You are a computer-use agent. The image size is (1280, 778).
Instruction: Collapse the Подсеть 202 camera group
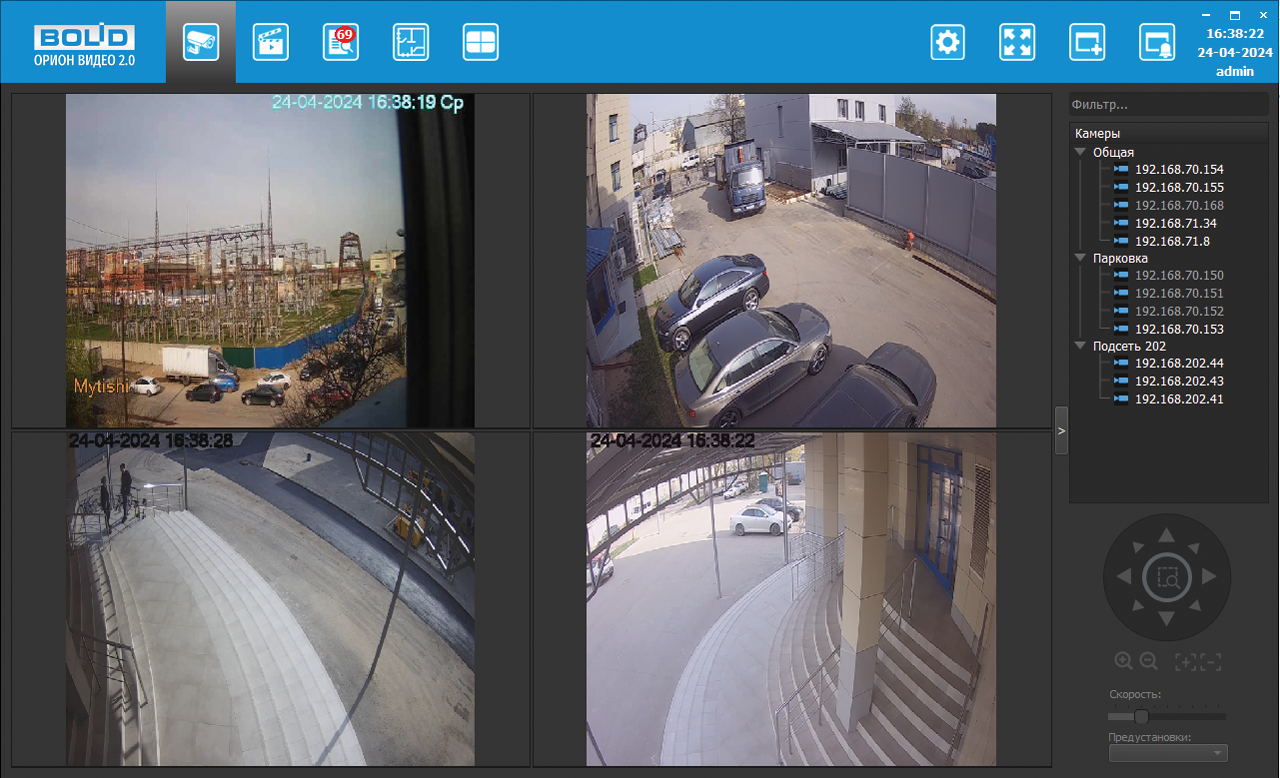[1080, 346]
